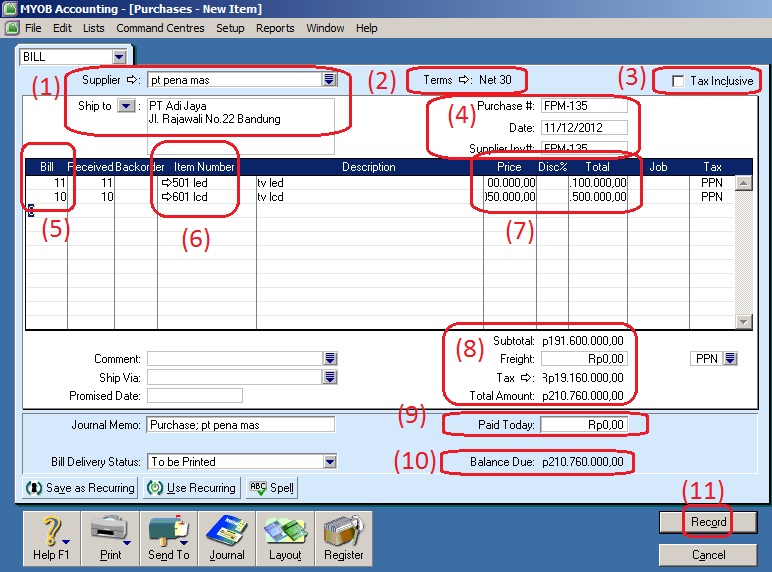
Task: Click the Cancel button
Action: coord(708,555)
